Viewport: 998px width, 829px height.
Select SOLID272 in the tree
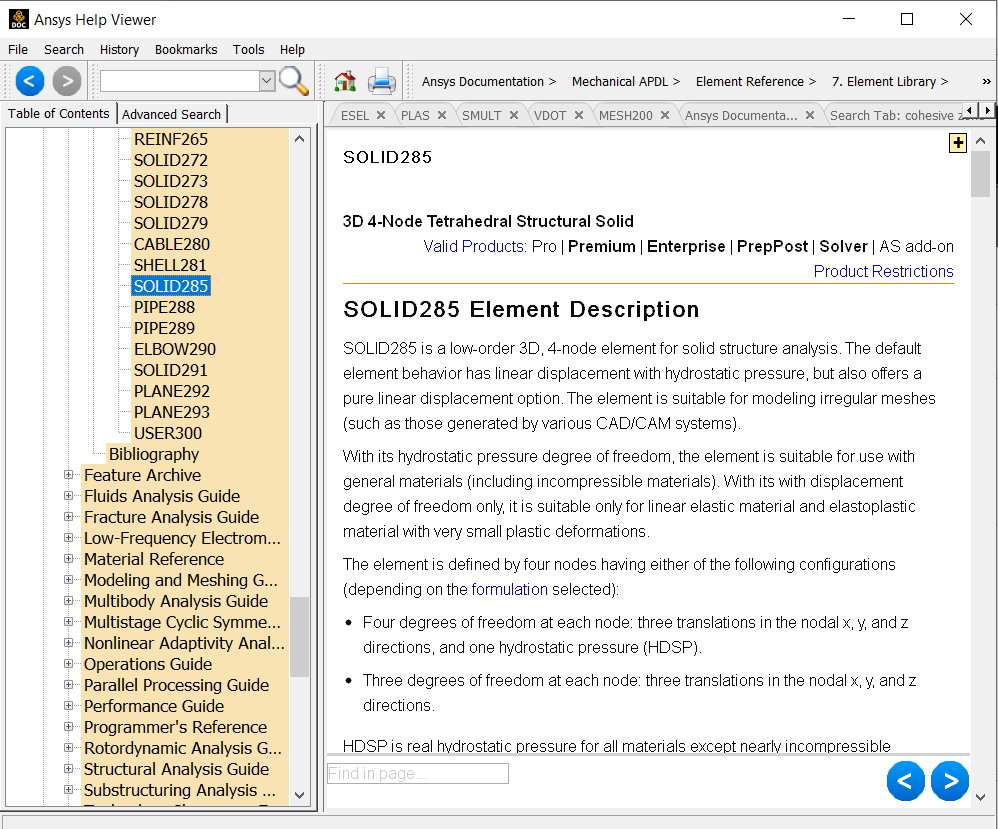pyautogui.click(x=171, y=160)
